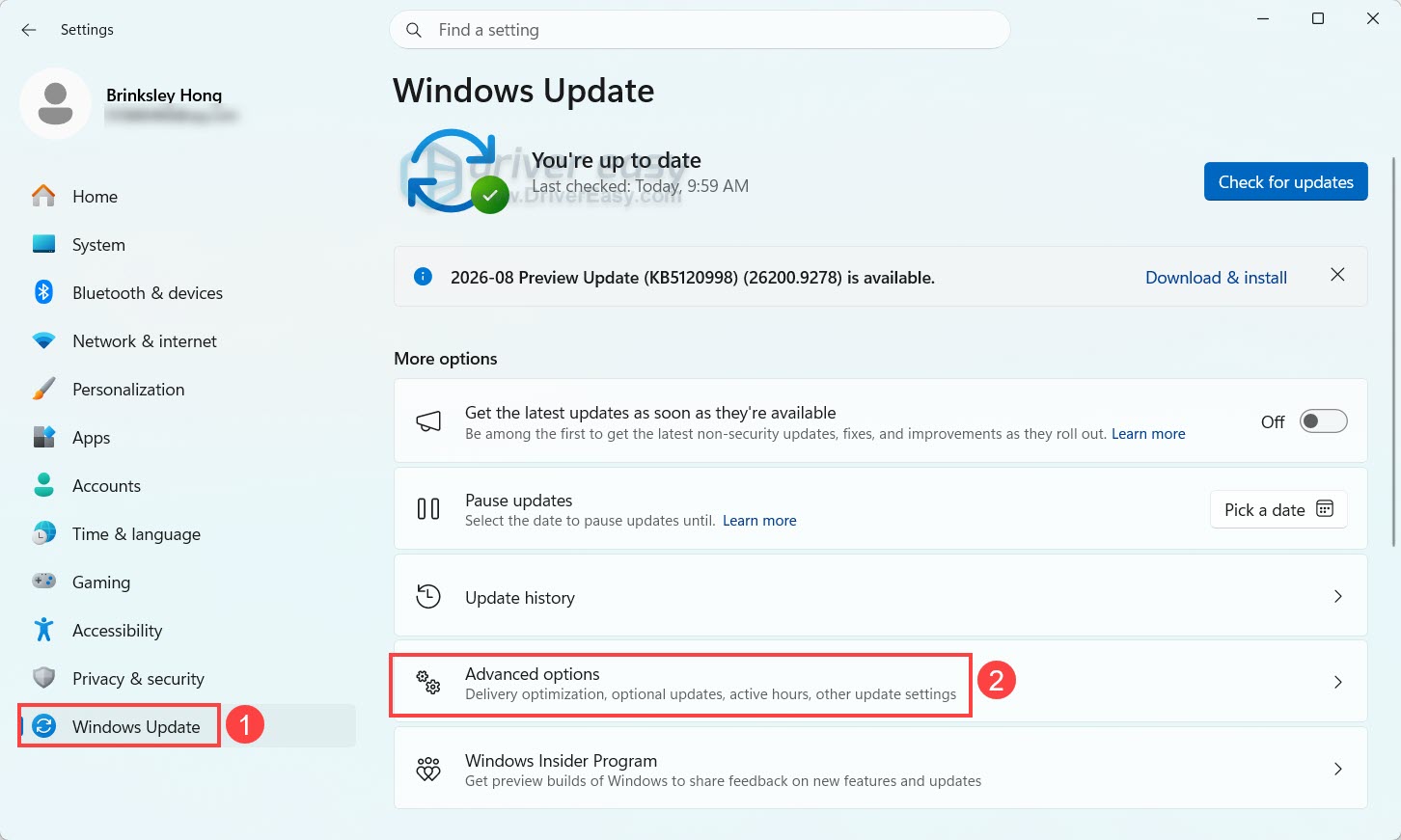Click the Gaming controller icon
Viewport: 1401px width, 840px height.
point(43,582)
